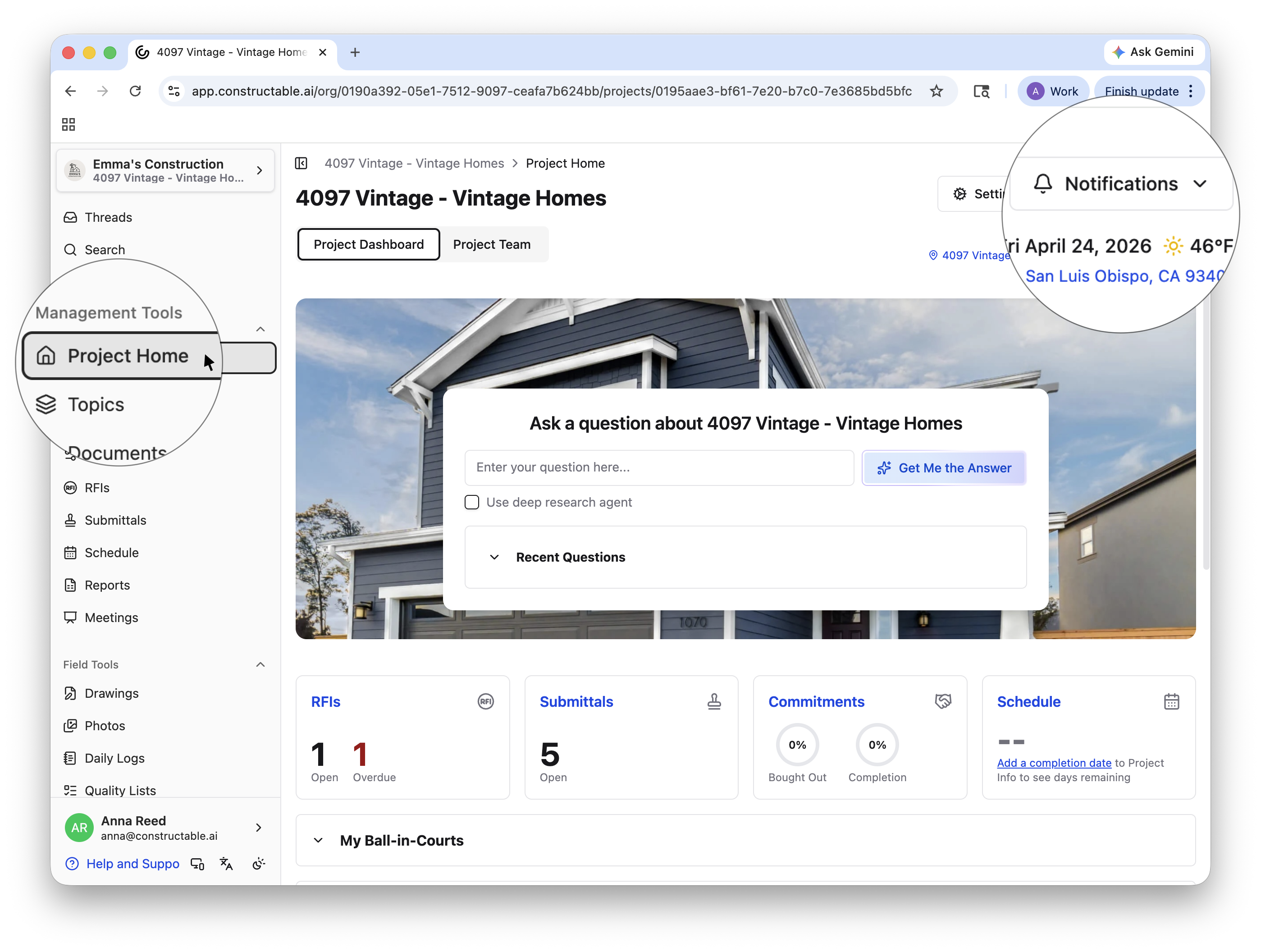Click the calendar icon on Schedule card
1261x952 pixels.
[x=1171, y=702]
